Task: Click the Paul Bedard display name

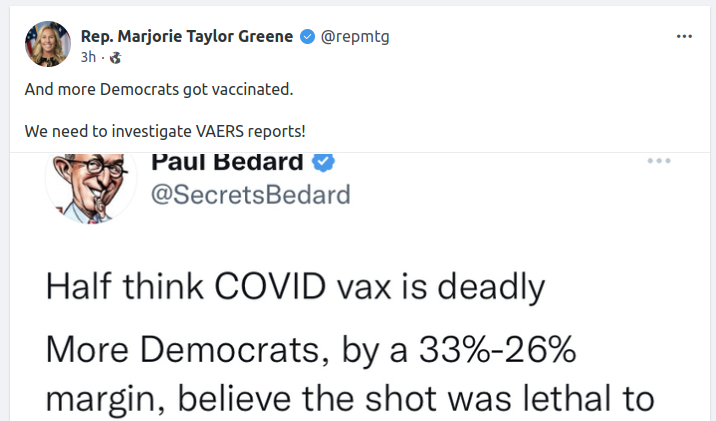Action: tap(228, 162)
